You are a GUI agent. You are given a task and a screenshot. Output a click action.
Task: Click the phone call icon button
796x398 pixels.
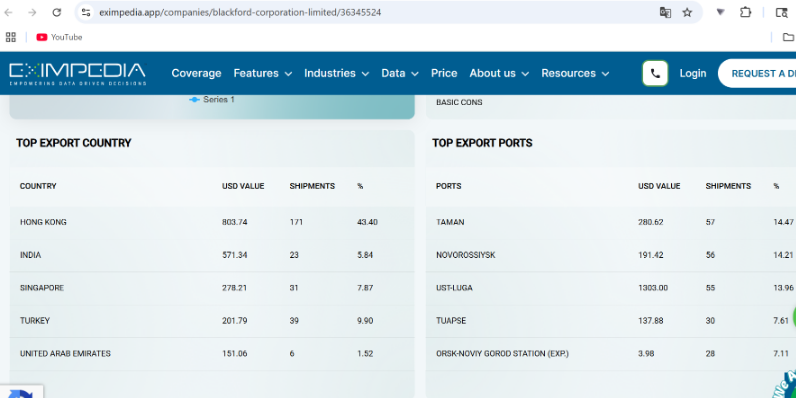click(x=655, y=73)
